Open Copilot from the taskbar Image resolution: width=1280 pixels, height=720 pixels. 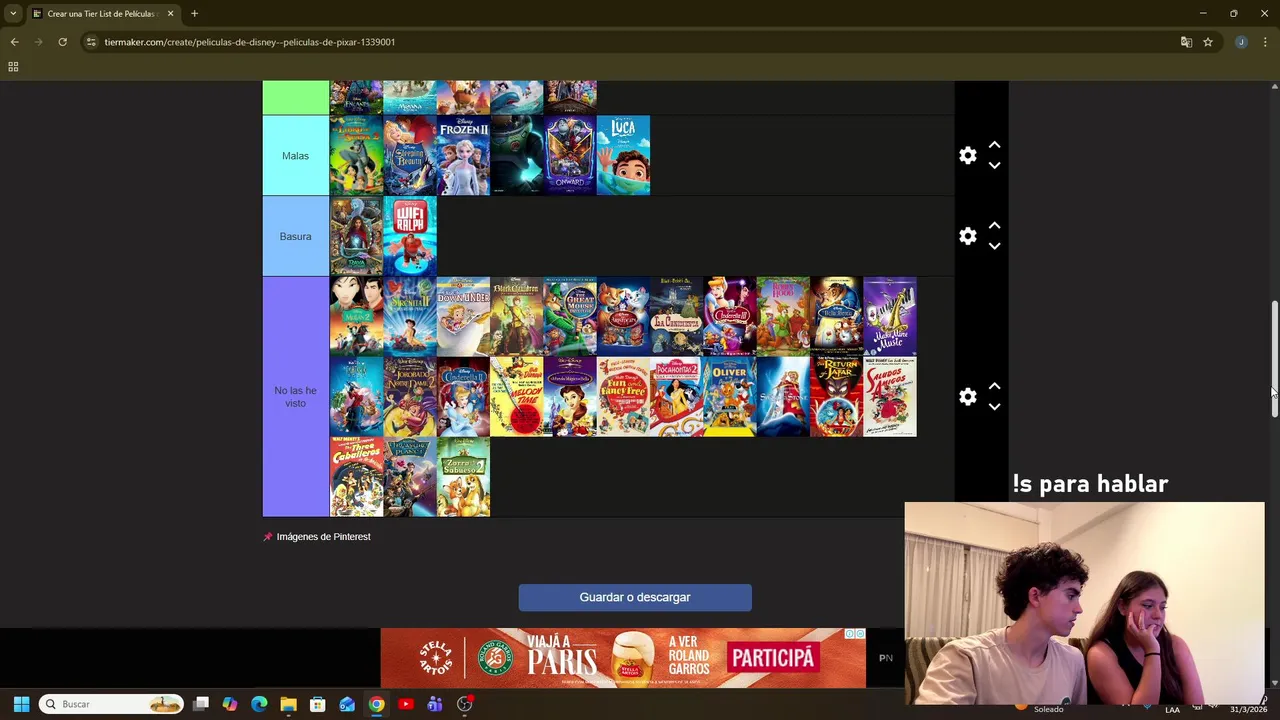[230, 704]
